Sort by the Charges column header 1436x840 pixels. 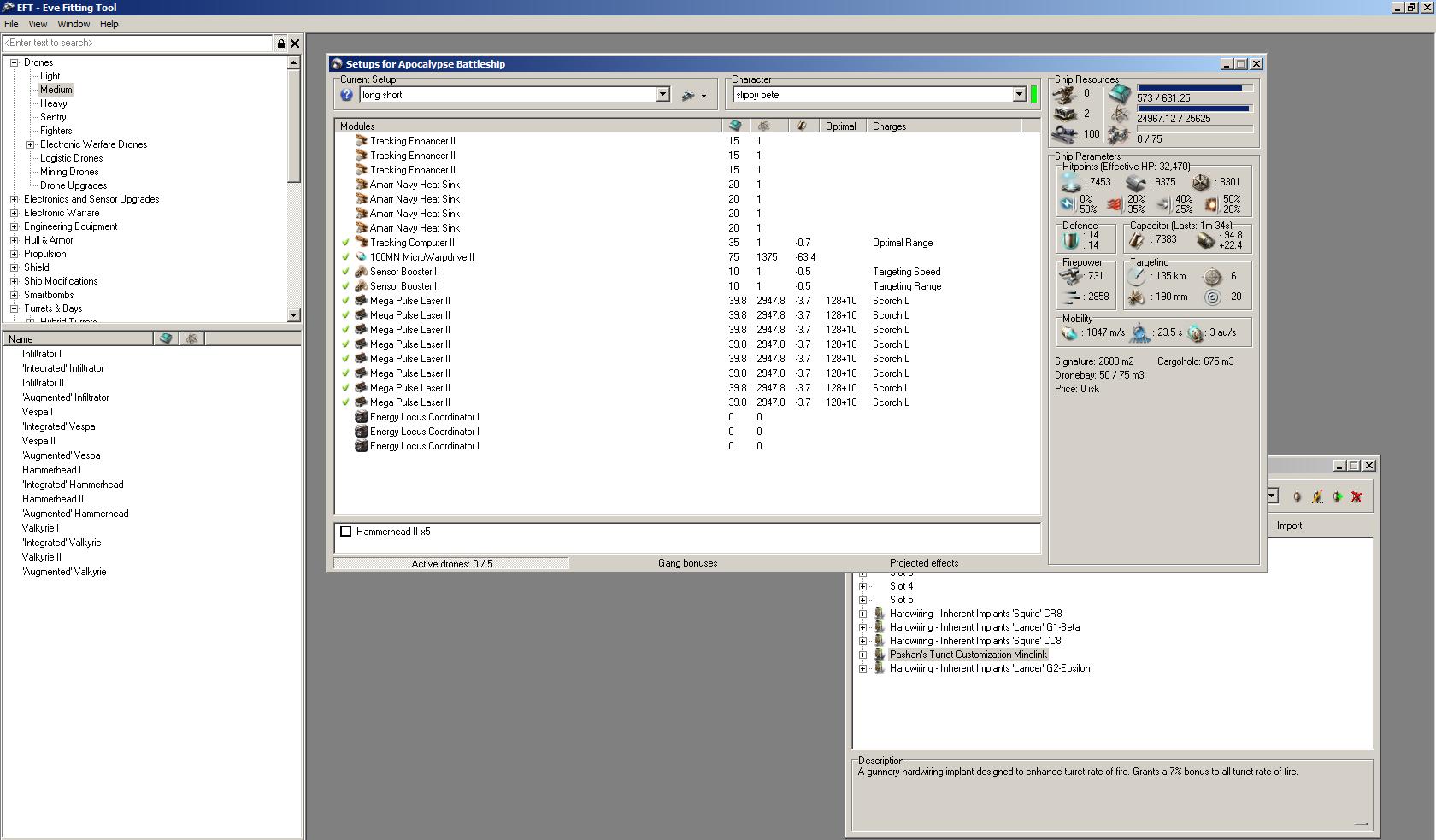(944, 126)
